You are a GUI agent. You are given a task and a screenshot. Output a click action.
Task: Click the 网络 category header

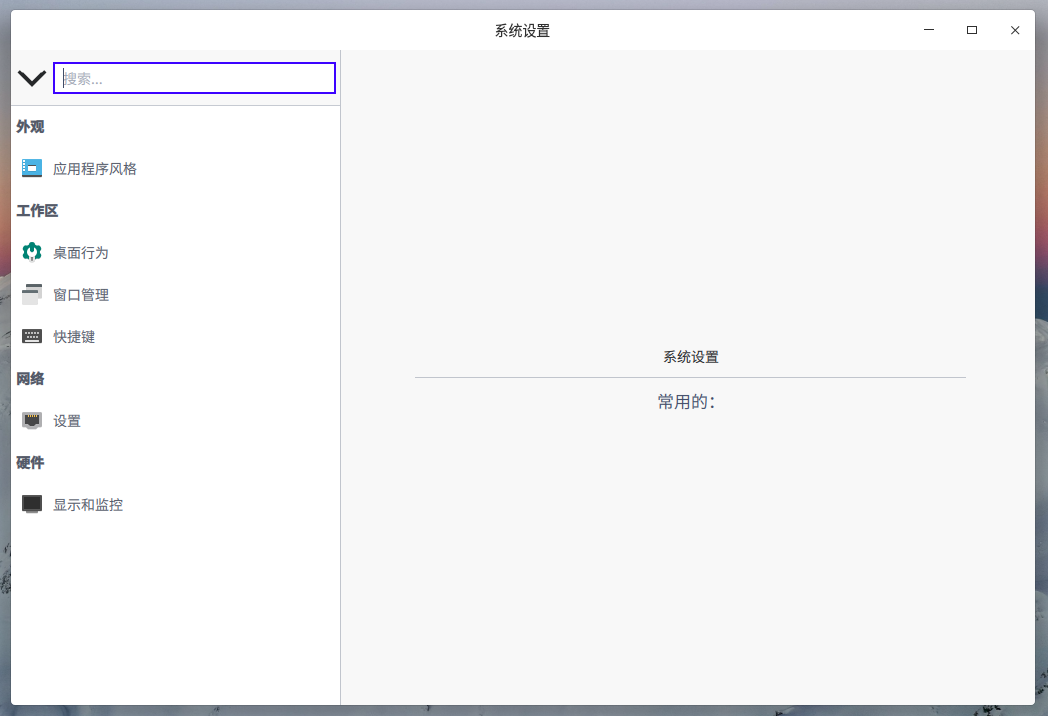(x=30, y=378)
